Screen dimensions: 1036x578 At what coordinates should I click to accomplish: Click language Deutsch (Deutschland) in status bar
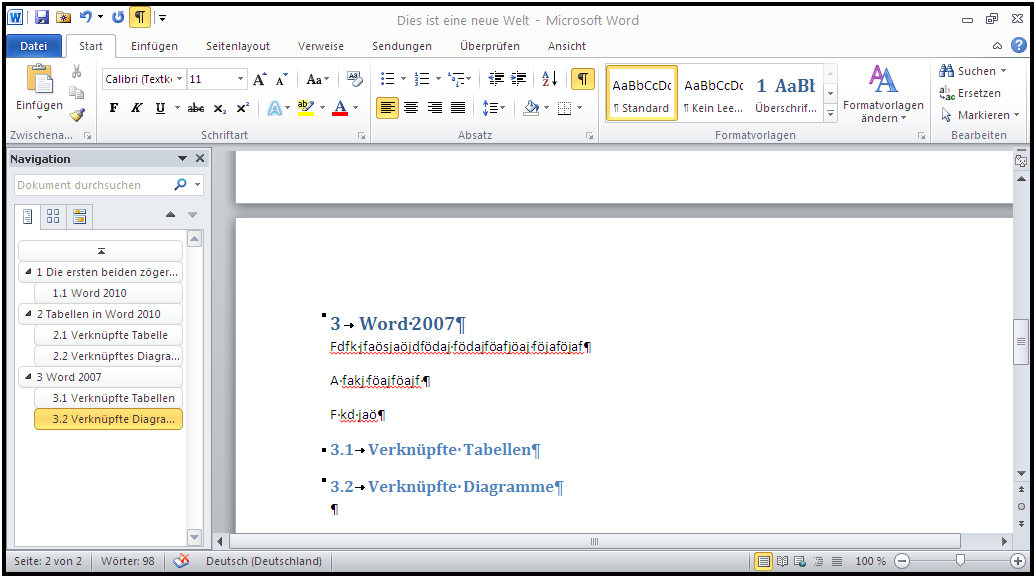pos(264,561)
